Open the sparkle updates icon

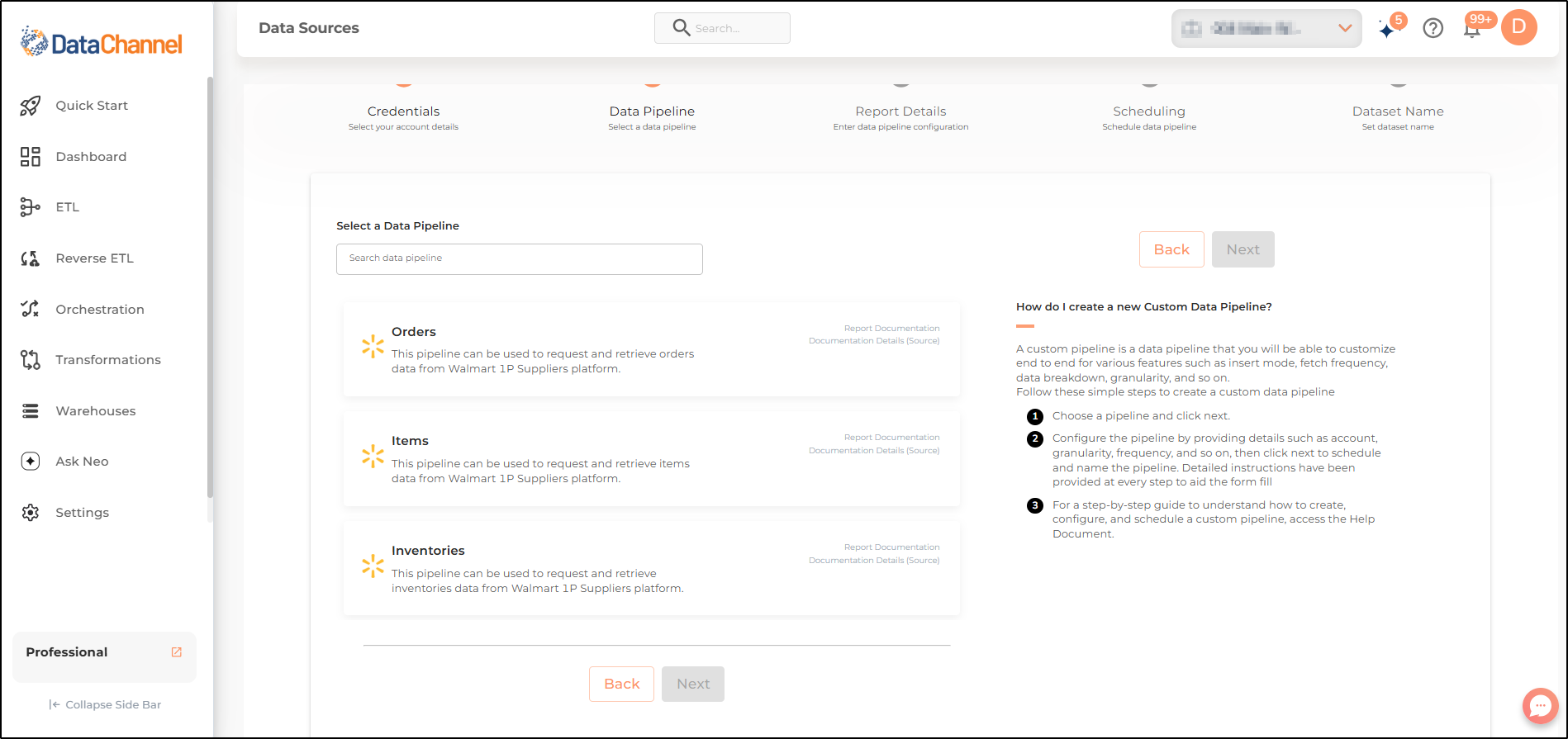point(1388,29)
